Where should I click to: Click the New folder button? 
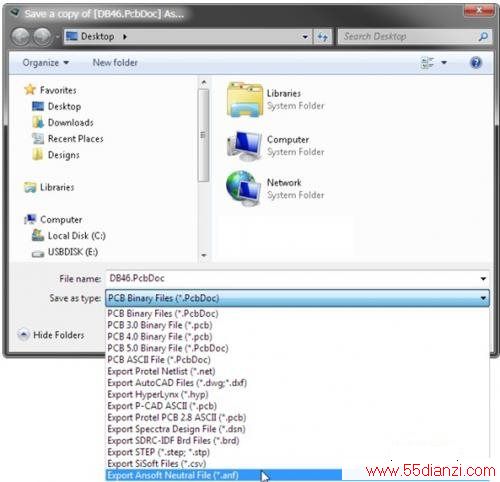pos(115,62)
